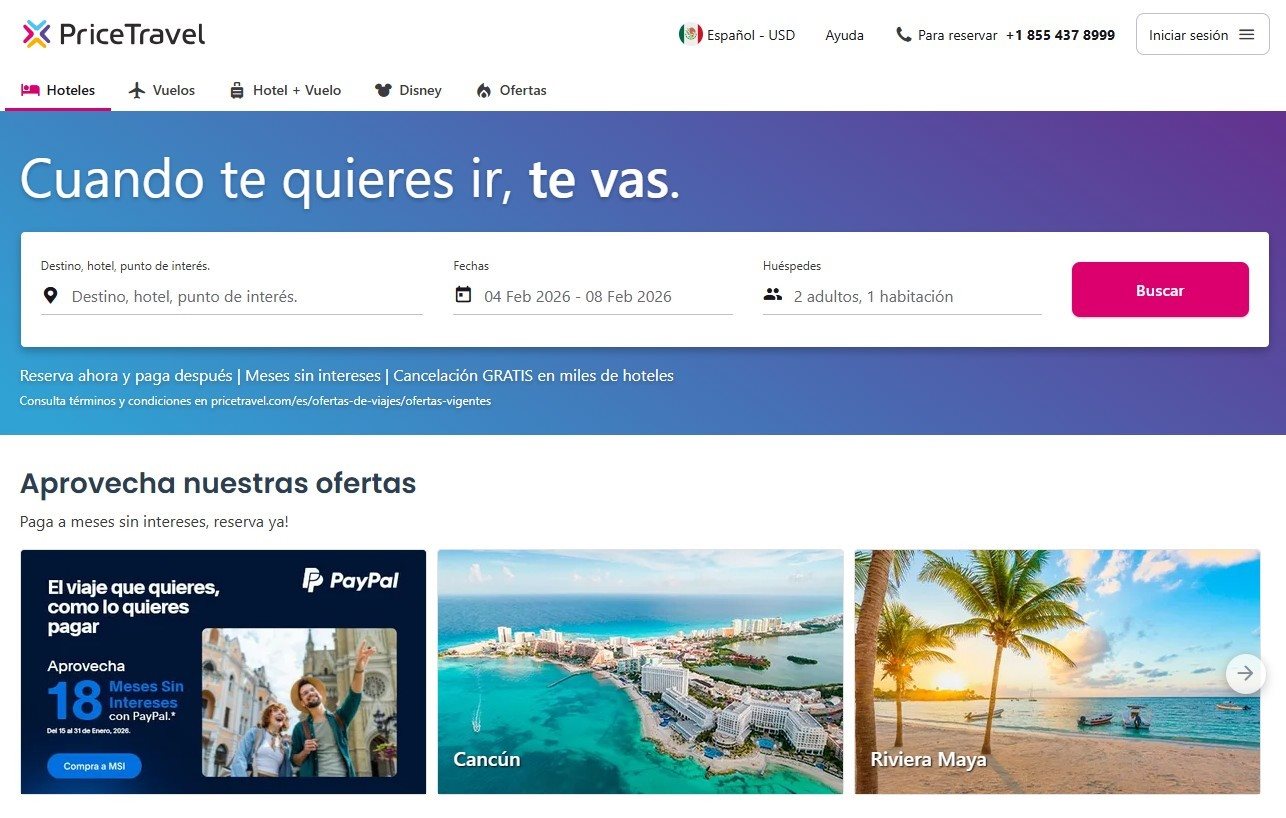Image resolution: width=1286 pixels, height=818 pixels.
Task: Click the Iniciar sesión button
Action: [1191, 34]
